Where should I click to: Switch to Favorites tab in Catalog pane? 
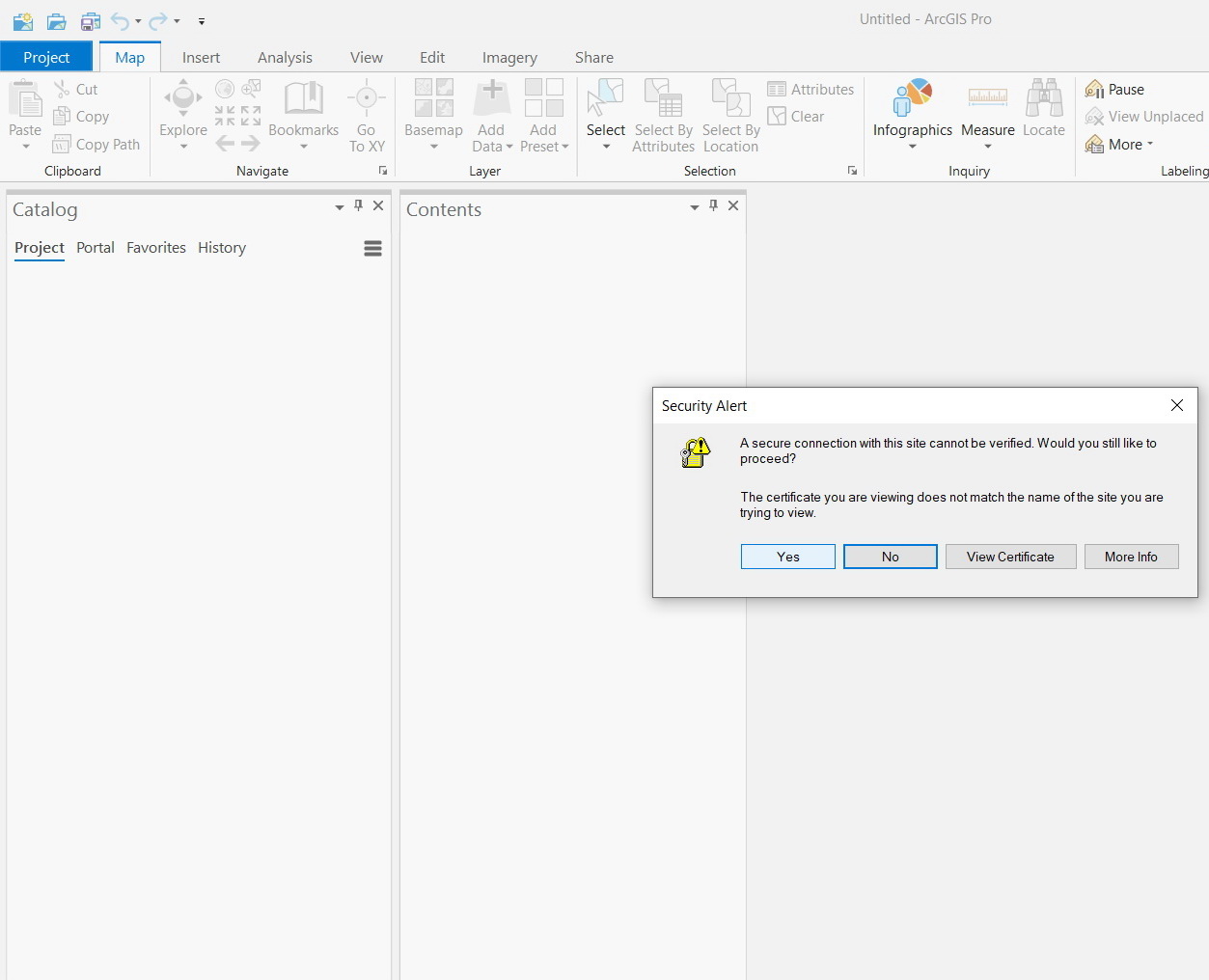156,248
